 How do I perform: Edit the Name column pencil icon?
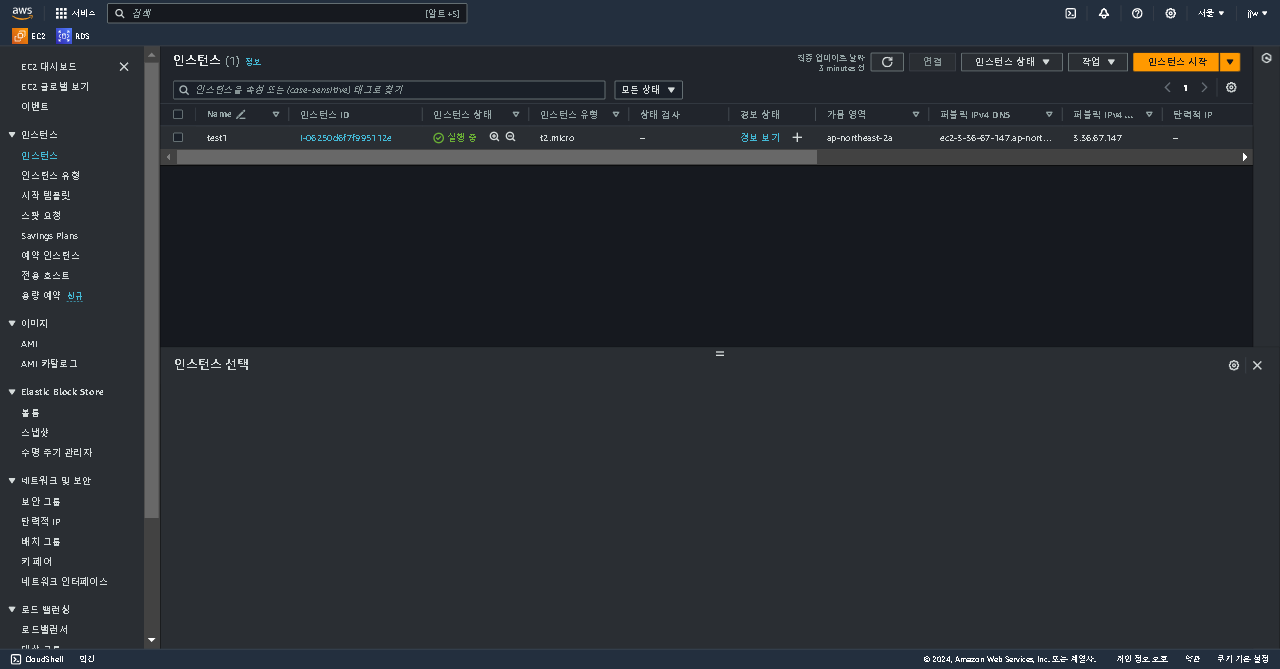[241, 114]
